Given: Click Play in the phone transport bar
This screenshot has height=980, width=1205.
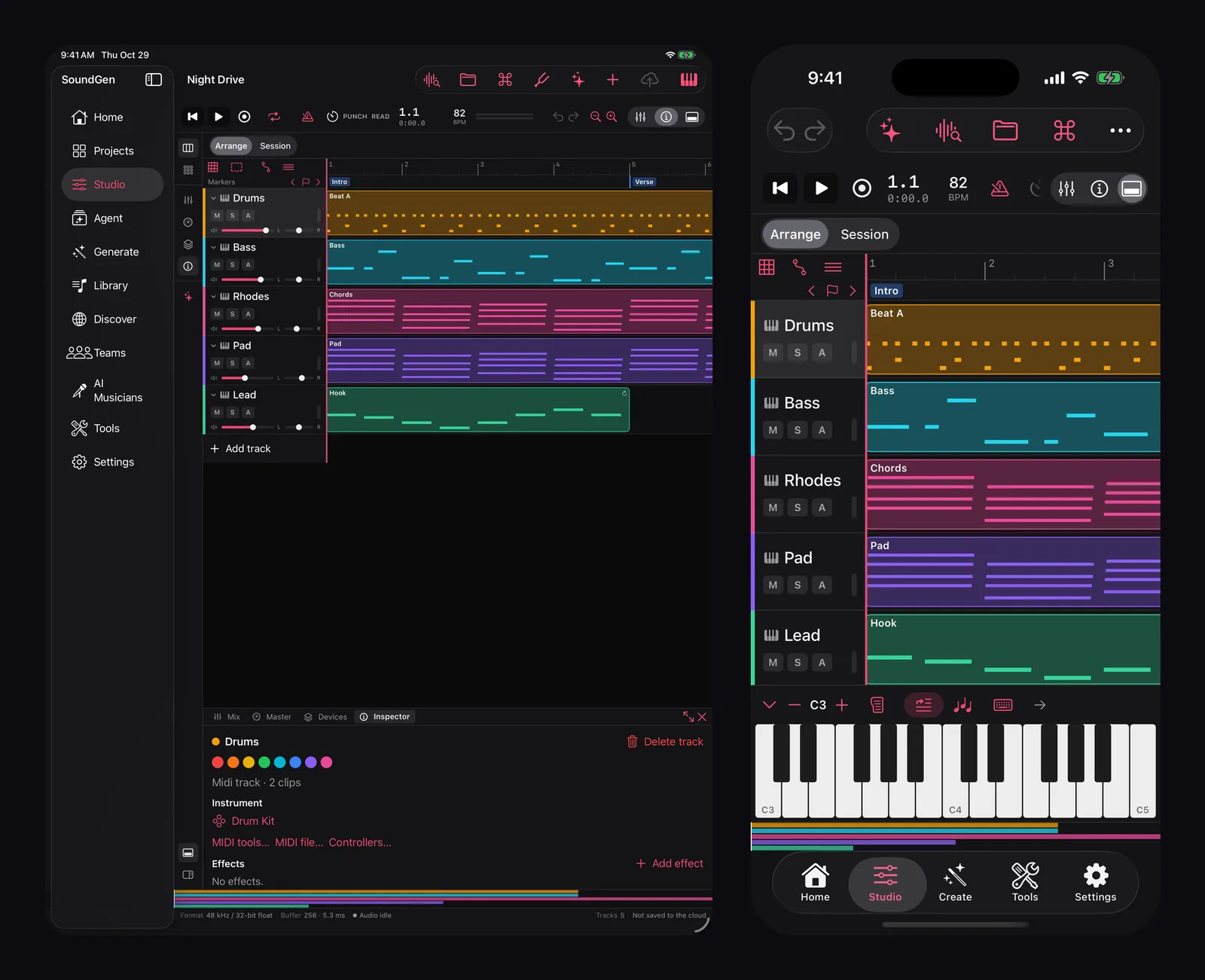Looking at the screenshot, I should pyautogui.click(x=821, y=188).
